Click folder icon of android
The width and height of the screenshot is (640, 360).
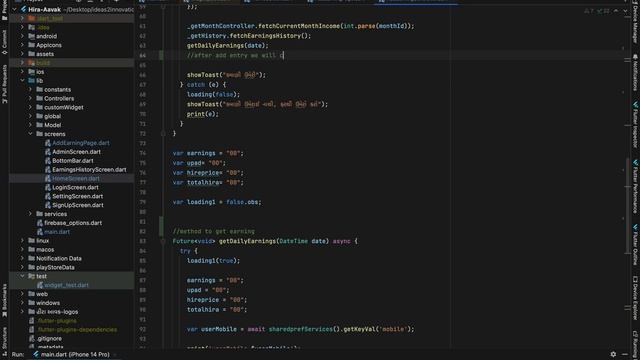point(31,36)
